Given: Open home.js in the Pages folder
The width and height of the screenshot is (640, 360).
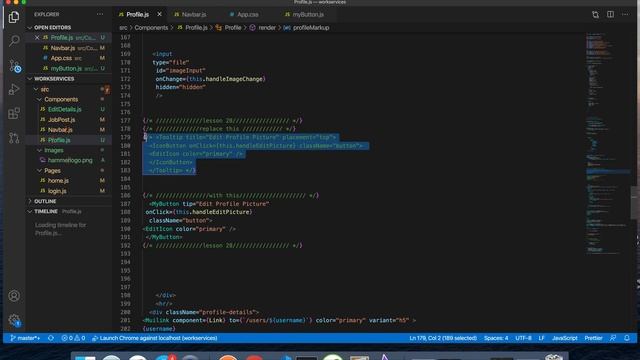Looking at the screenshot, I should pos(58,180).
